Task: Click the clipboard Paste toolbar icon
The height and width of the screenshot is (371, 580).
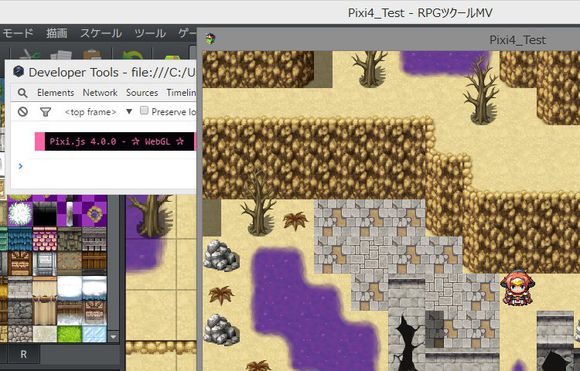Action: pyautogui.click(x=92, y=55)
